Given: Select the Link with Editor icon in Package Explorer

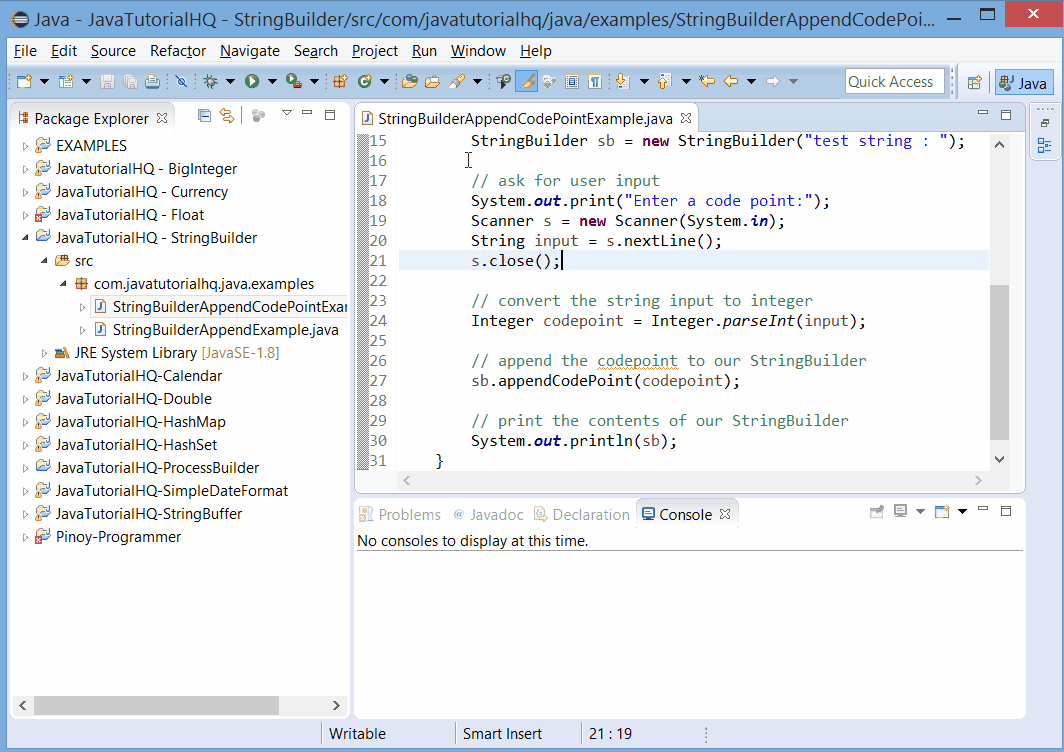Looking at the screenshot, I should (x=227, y=115).
